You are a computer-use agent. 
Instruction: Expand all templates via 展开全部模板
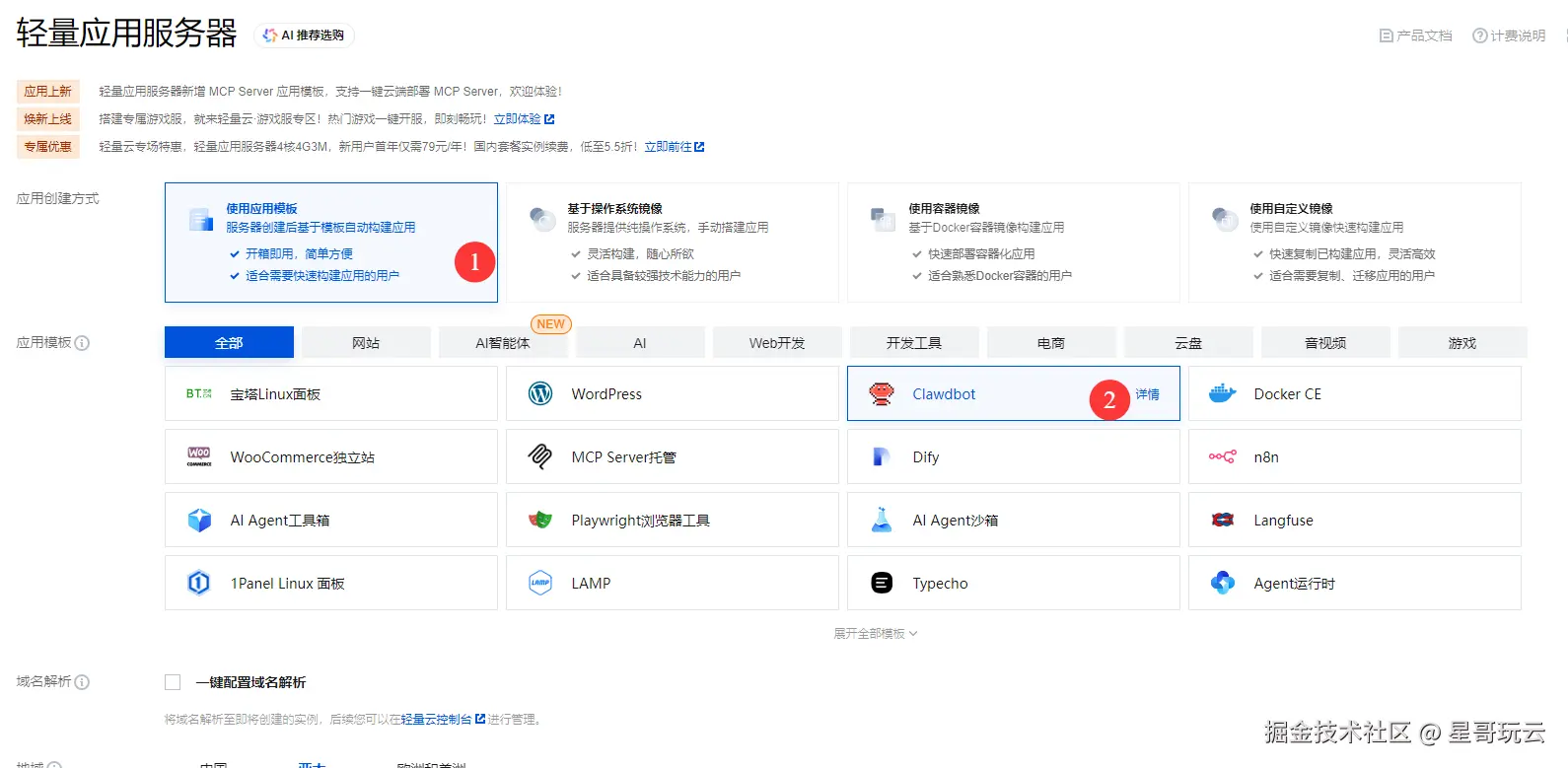click(x=876, y=634)
